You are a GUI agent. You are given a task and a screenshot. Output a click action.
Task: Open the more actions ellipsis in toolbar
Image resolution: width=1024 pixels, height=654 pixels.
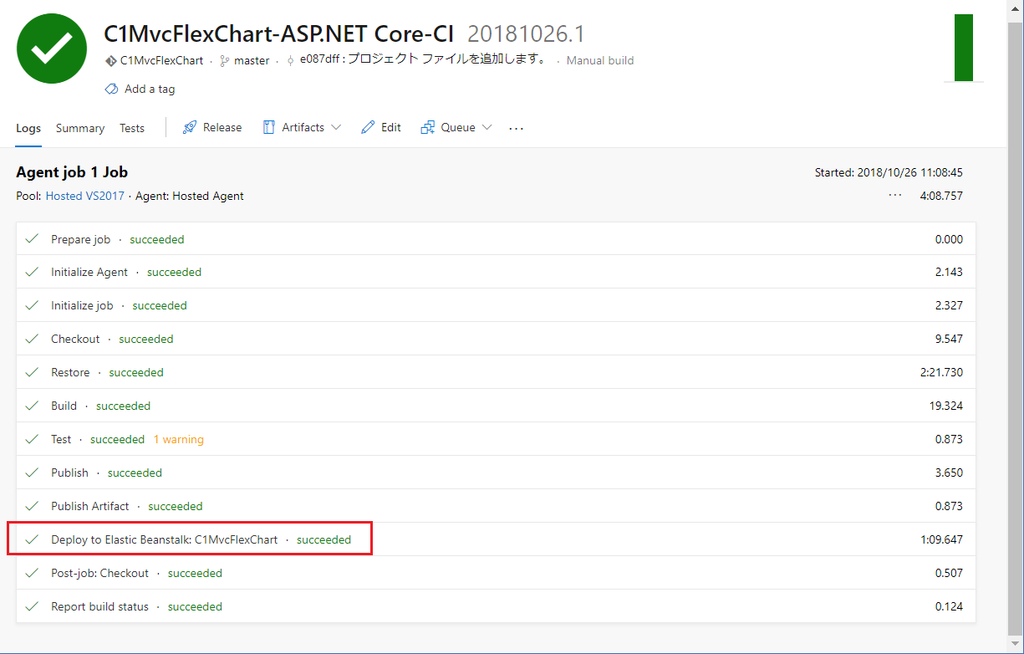point(516,128)
